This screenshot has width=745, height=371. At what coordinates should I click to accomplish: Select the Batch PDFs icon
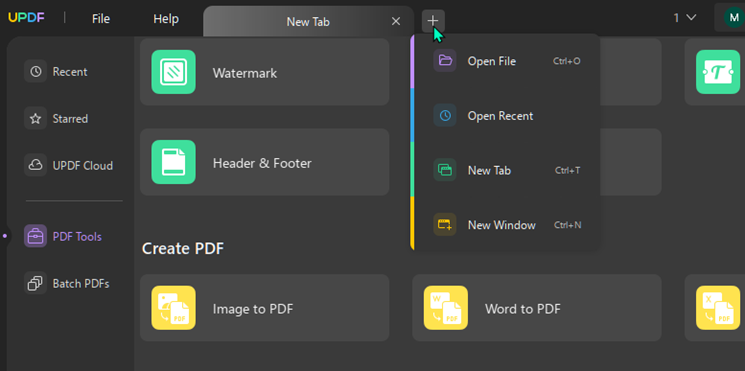click(36, 284)
